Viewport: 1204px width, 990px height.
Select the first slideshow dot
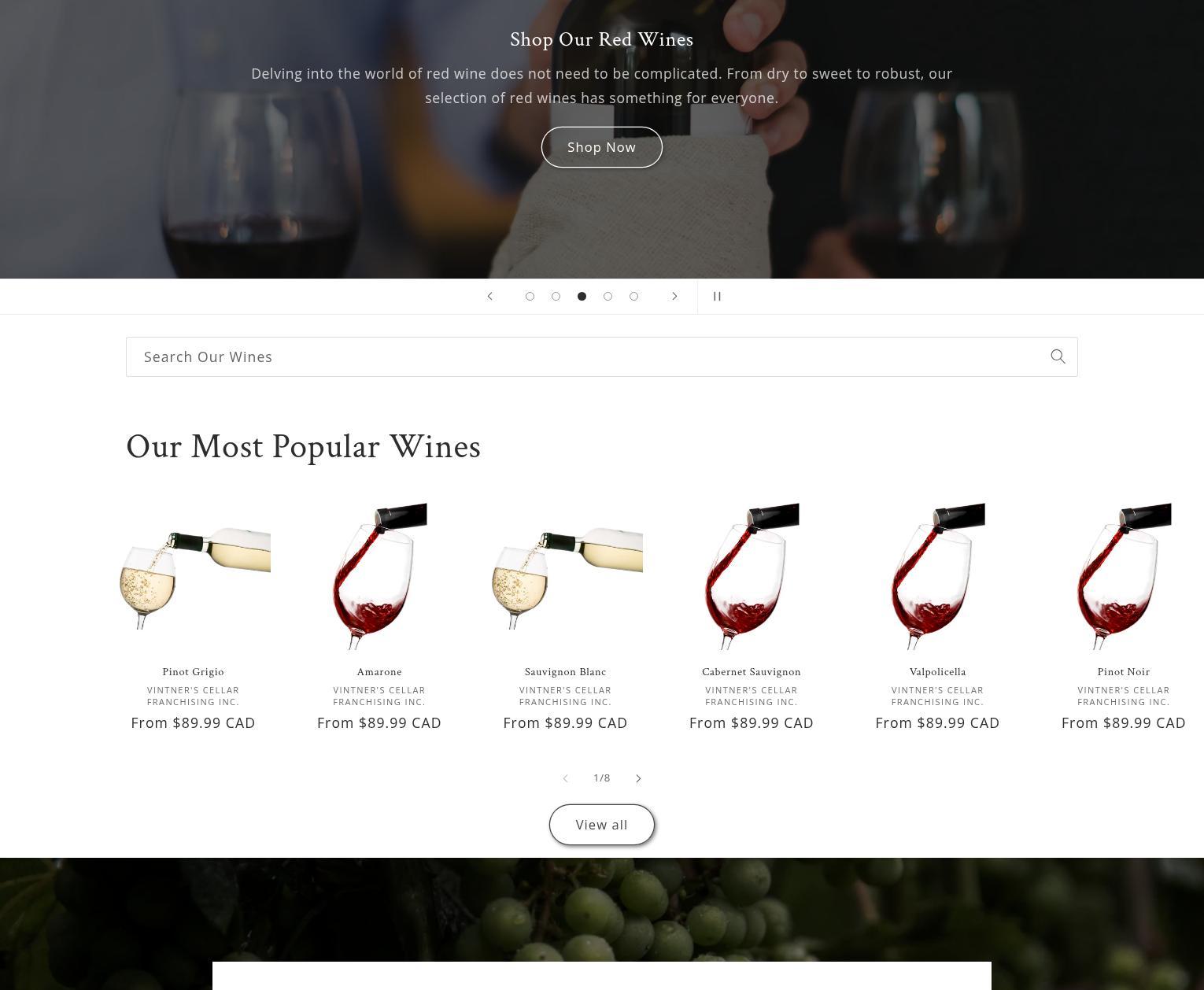coord(530,296)
